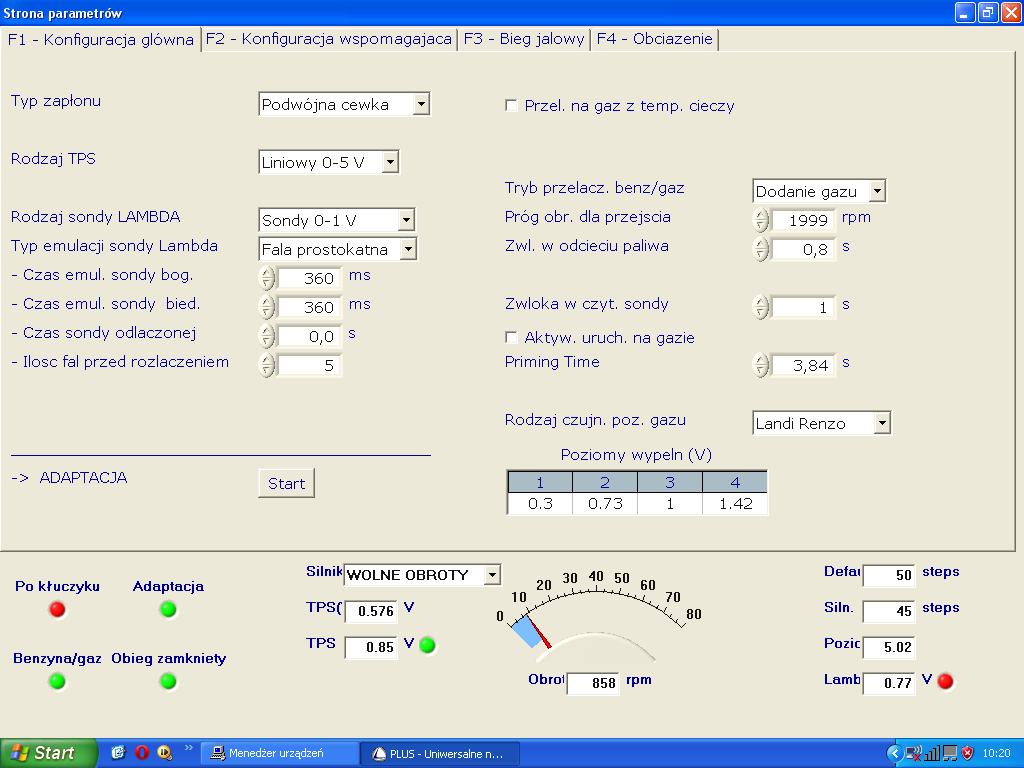Click the Obieg zamkniety green LED
The width and height of the screenshot is (1024, 768).
(168, 681)
